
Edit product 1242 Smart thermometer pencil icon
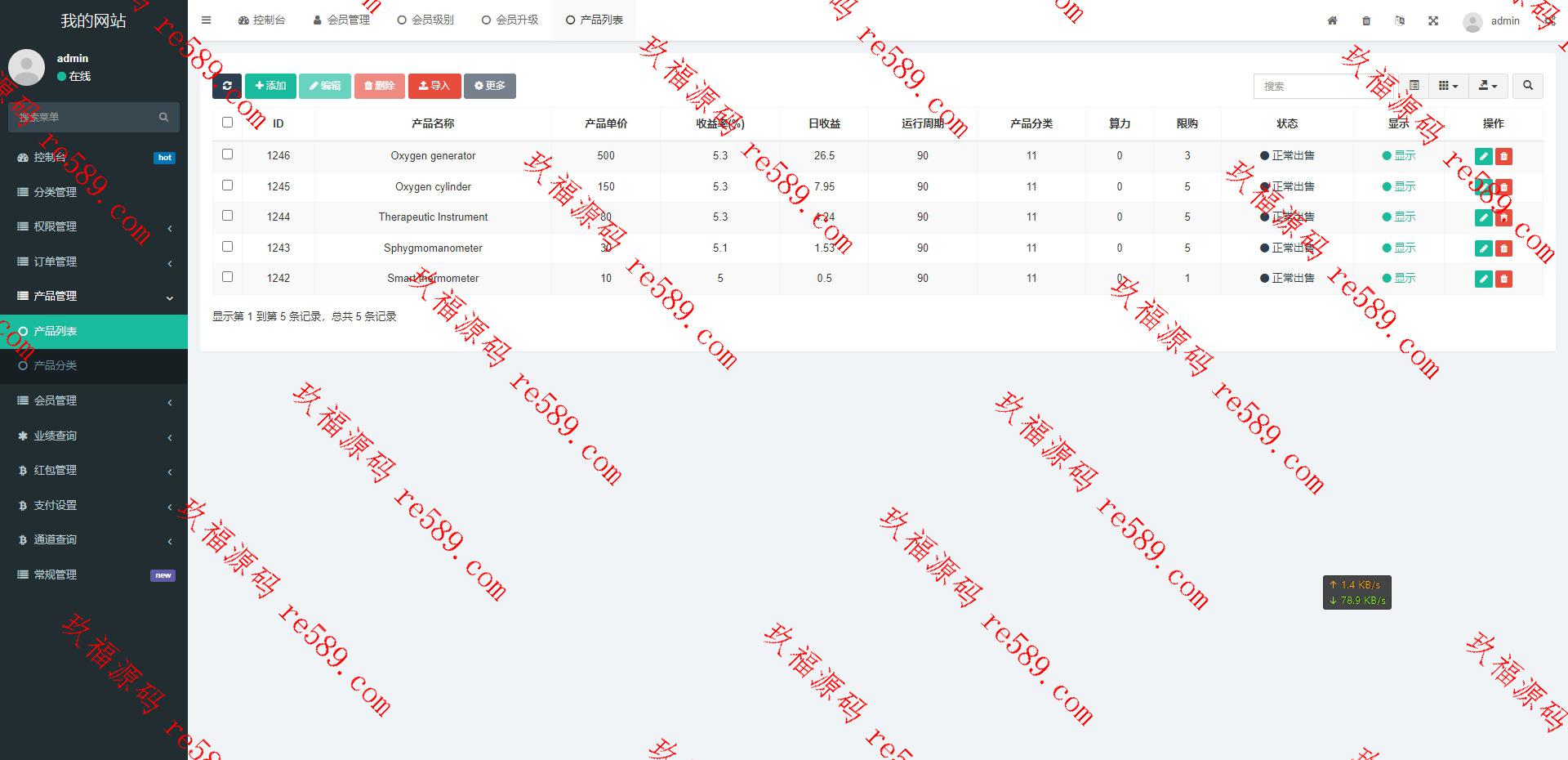click(1484, 279)
